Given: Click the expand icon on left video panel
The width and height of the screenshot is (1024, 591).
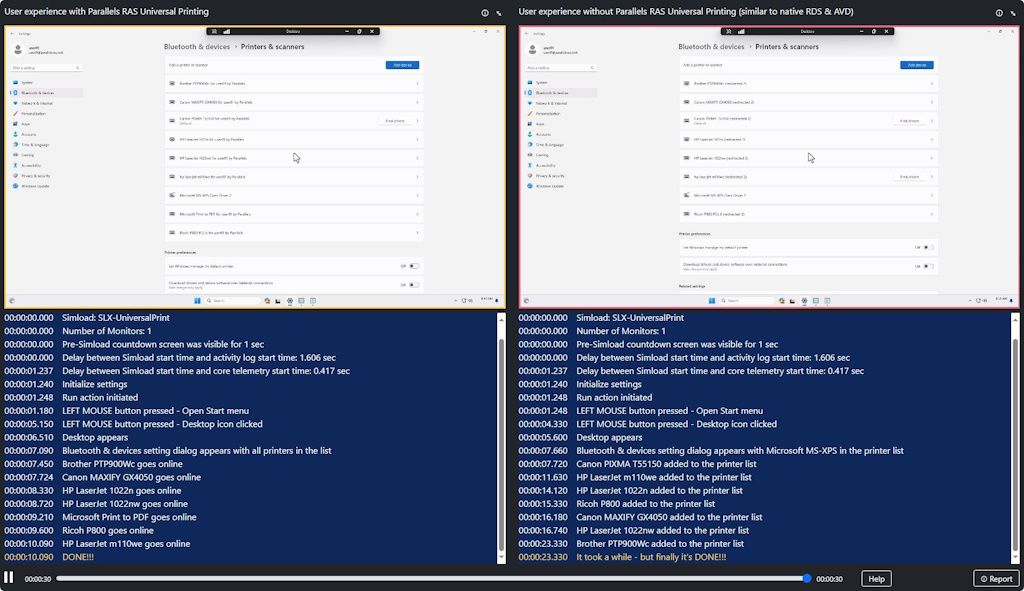Looking at the screenshot, I should pyautogui.click(x=499, y=13).
